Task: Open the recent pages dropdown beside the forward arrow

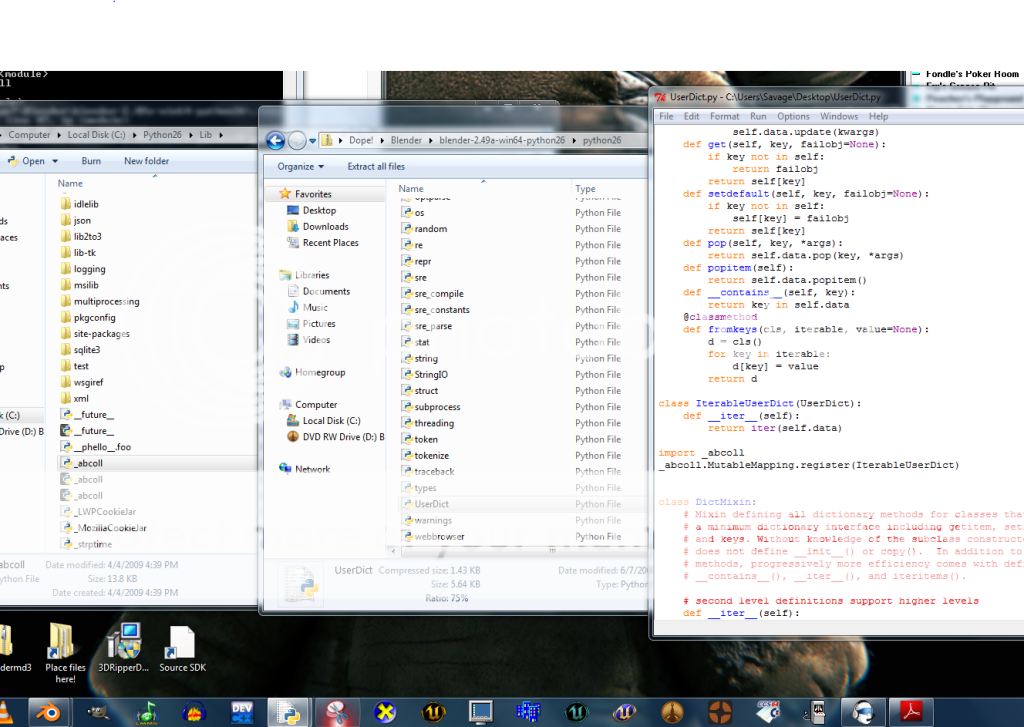Action: 313,140
